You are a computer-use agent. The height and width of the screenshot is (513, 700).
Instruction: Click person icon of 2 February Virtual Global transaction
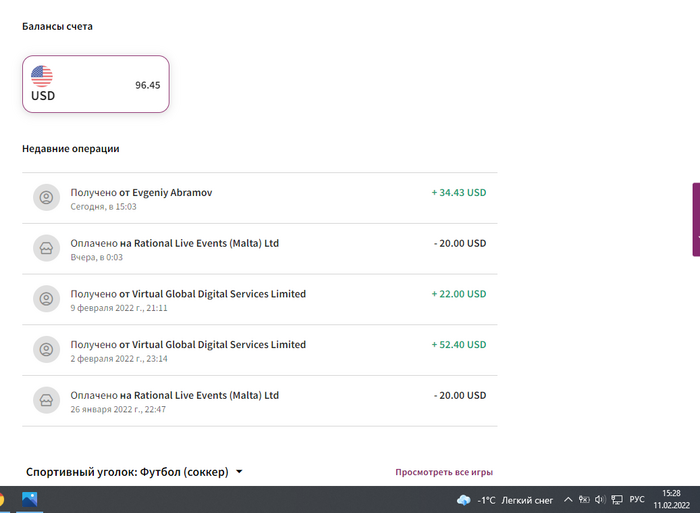click(x=46, y=350)
